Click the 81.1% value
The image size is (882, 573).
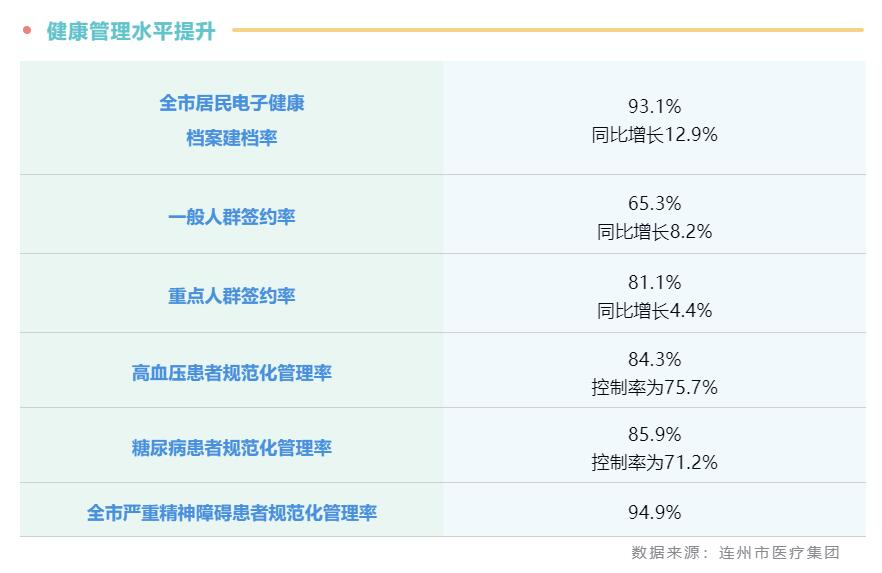click(x=654, y=283)
